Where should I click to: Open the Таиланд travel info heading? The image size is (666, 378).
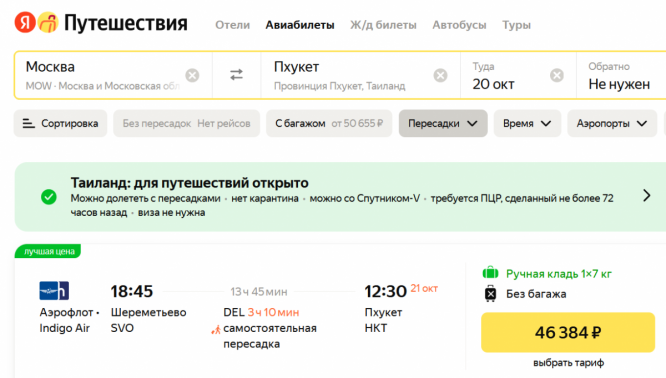click(x=189, y=183)
